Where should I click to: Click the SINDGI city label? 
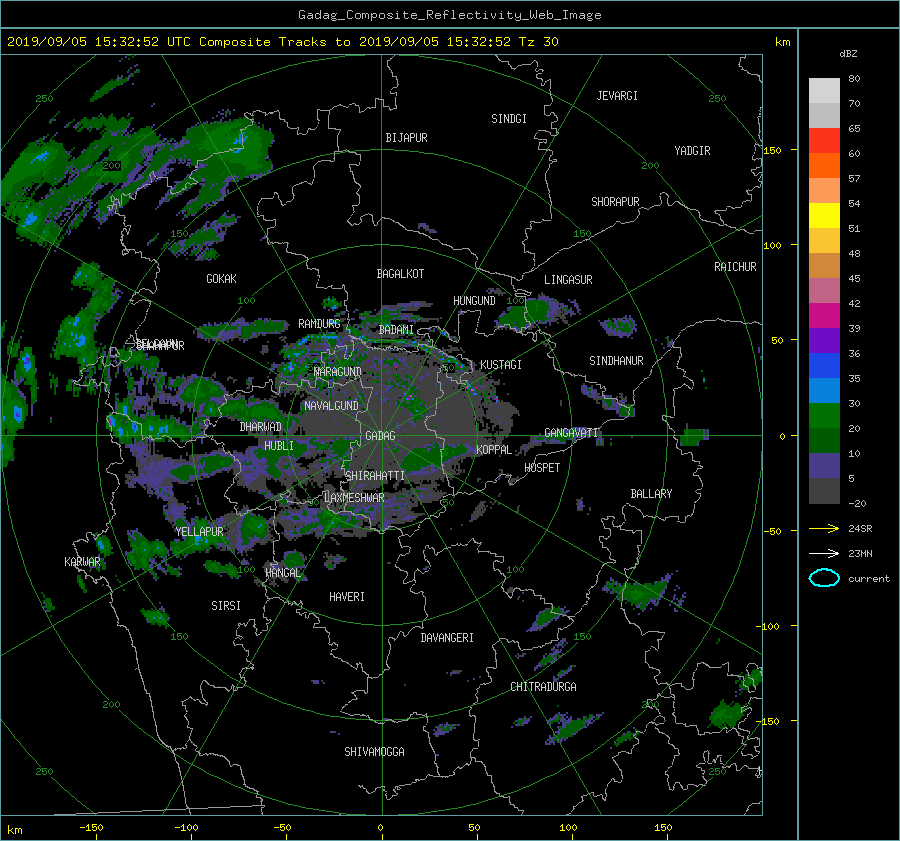(509, 119)
